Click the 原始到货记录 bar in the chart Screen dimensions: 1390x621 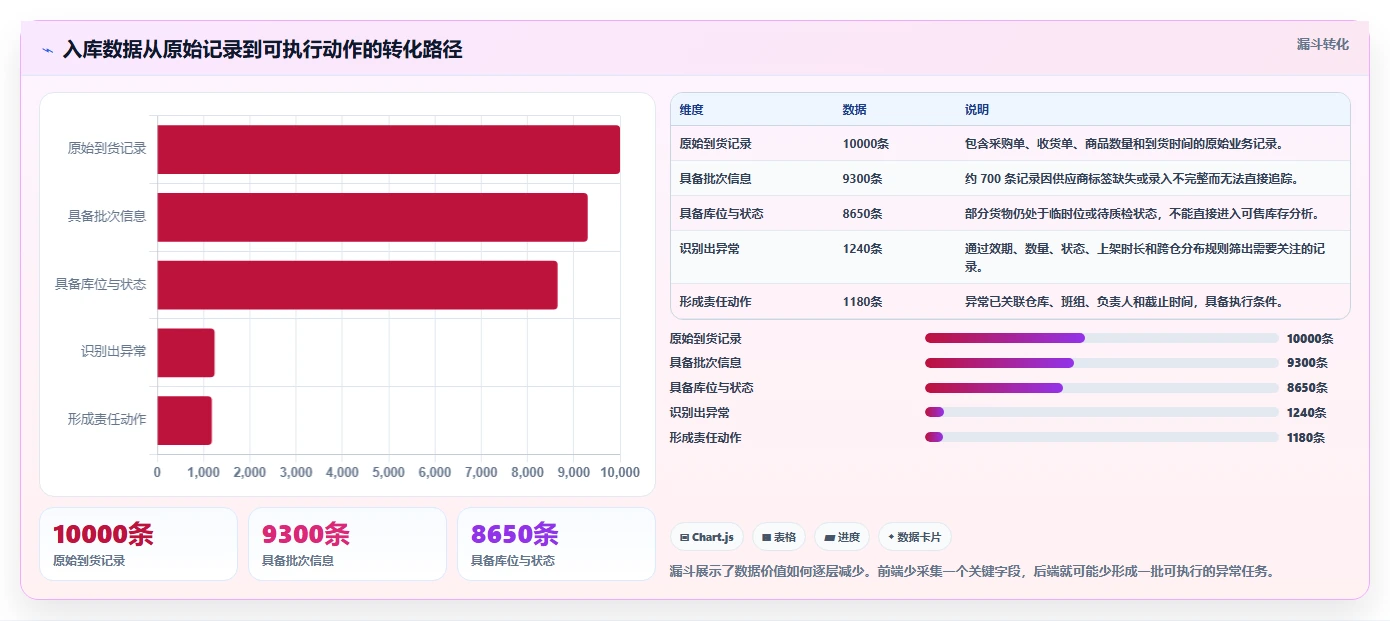tap(388, 149)
